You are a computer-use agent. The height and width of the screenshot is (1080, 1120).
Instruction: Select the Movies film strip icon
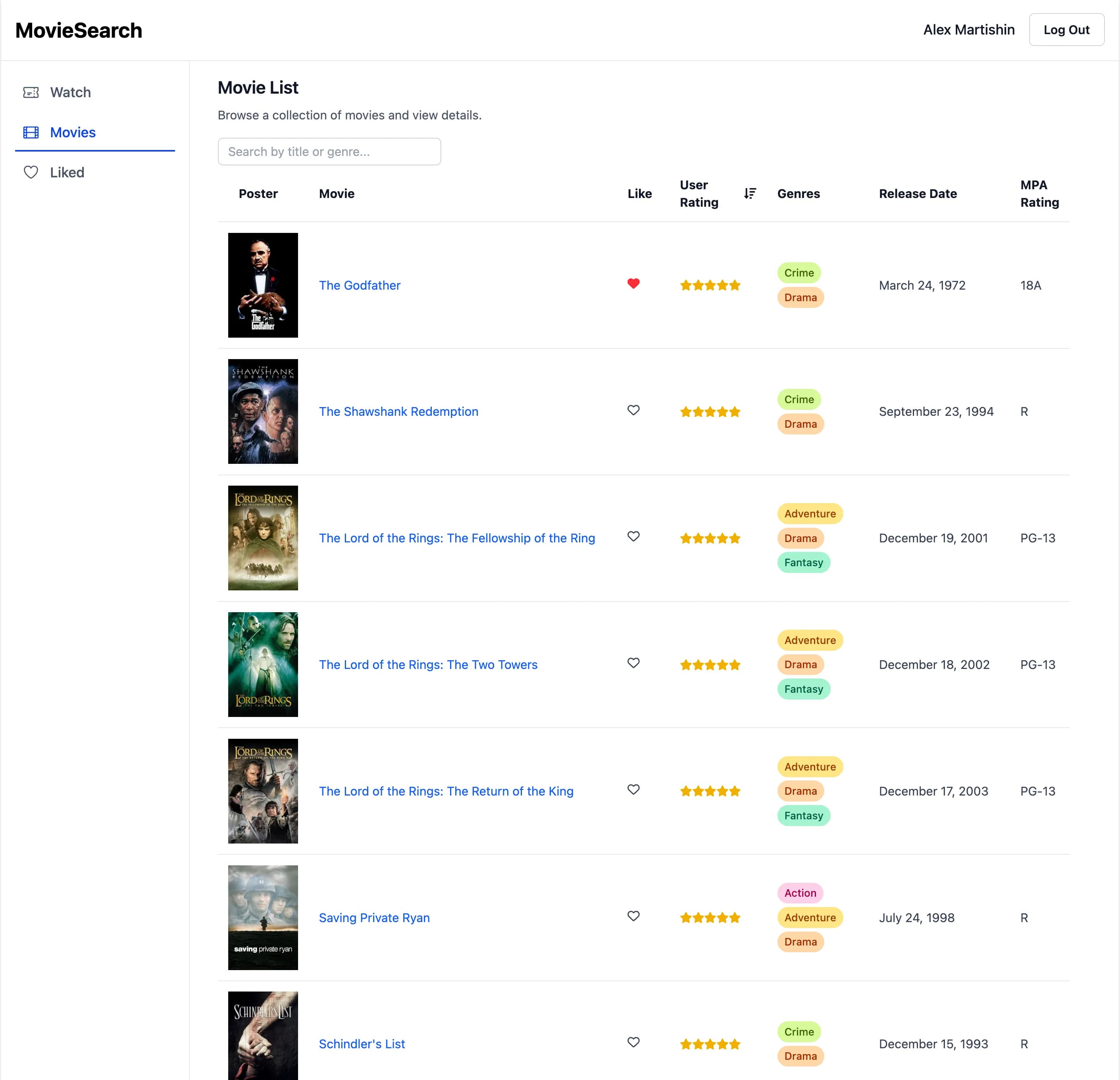tap(31, 133)
